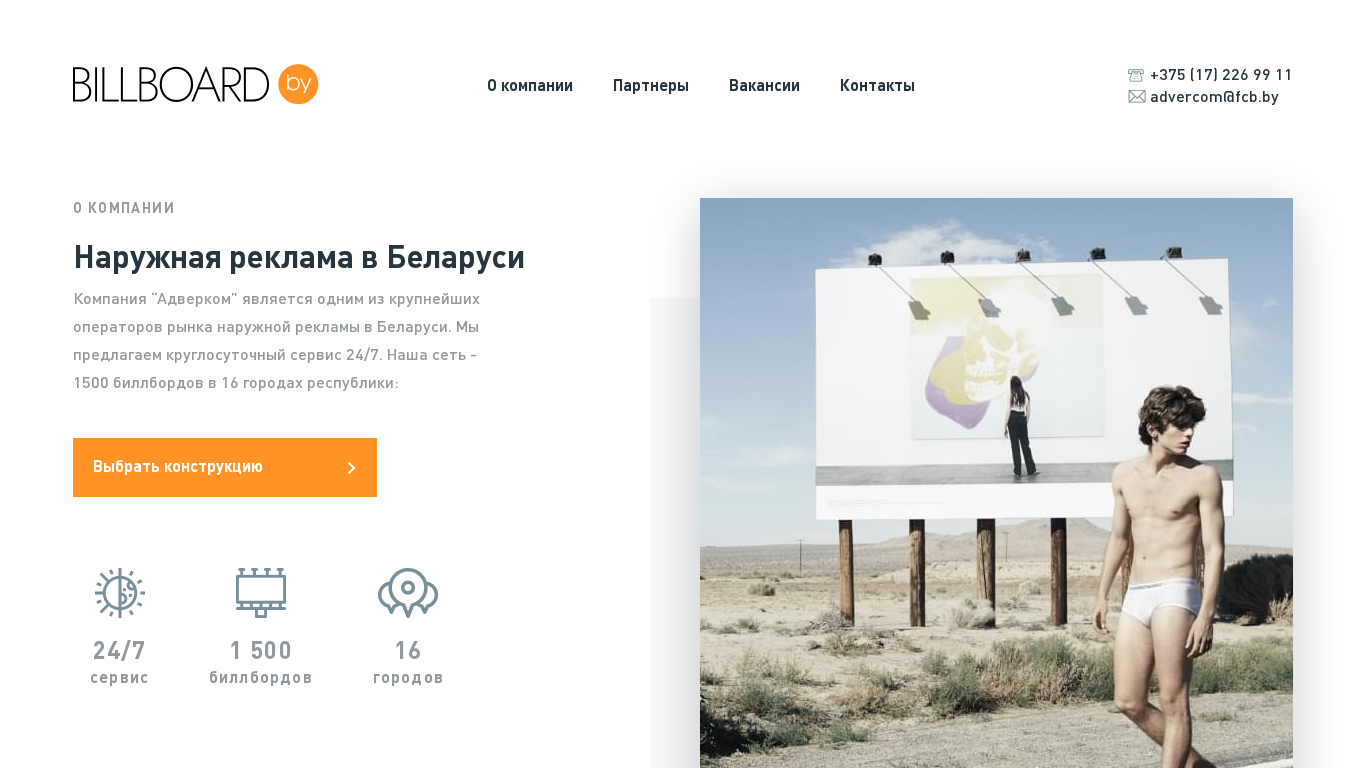
Task: Click the '1 500 биллбордов' statistic text
Action: point(261,663)
